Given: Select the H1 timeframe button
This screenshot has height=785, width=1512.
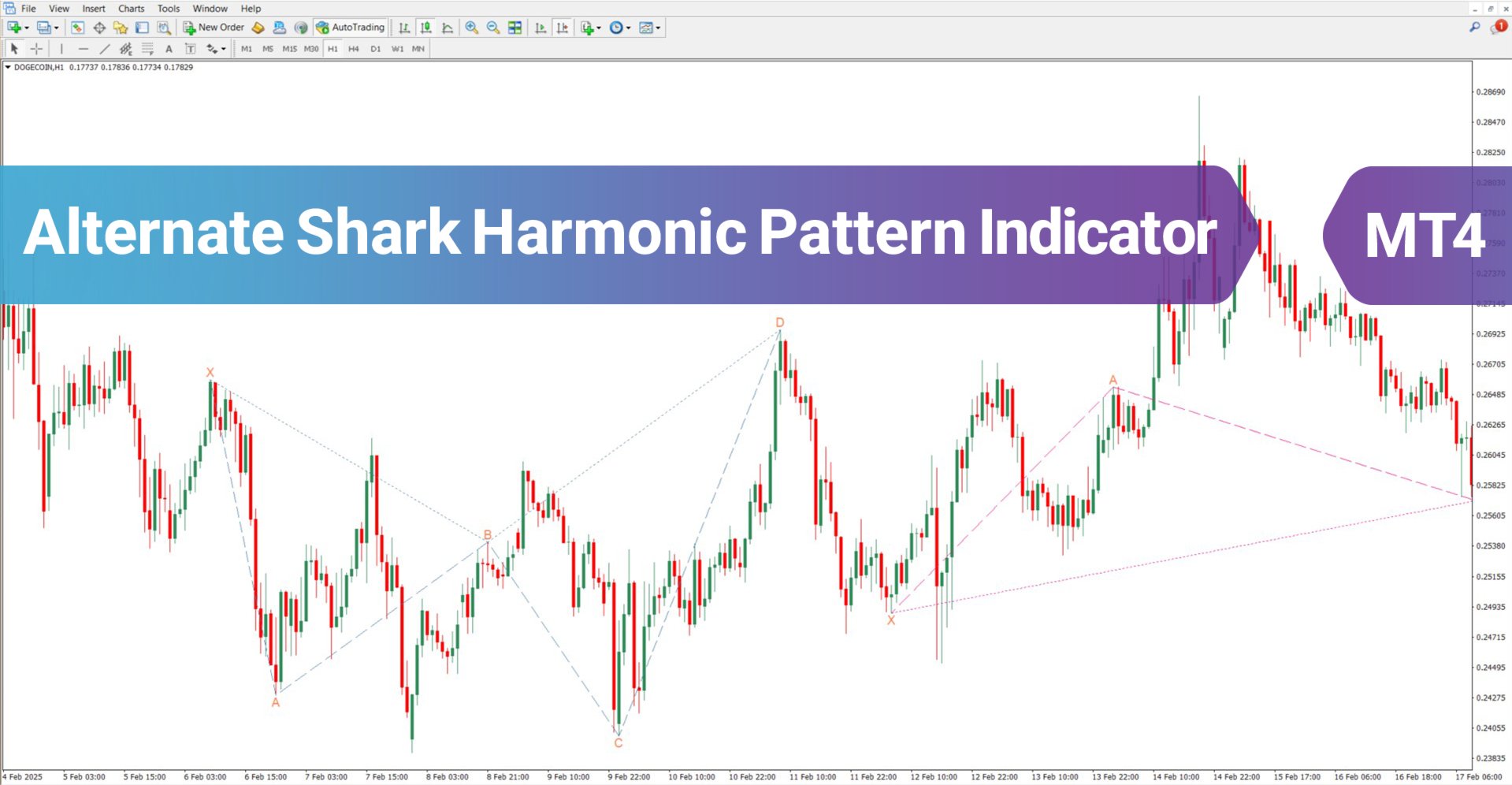Looking at the screenshot, I should coord(332,49).
